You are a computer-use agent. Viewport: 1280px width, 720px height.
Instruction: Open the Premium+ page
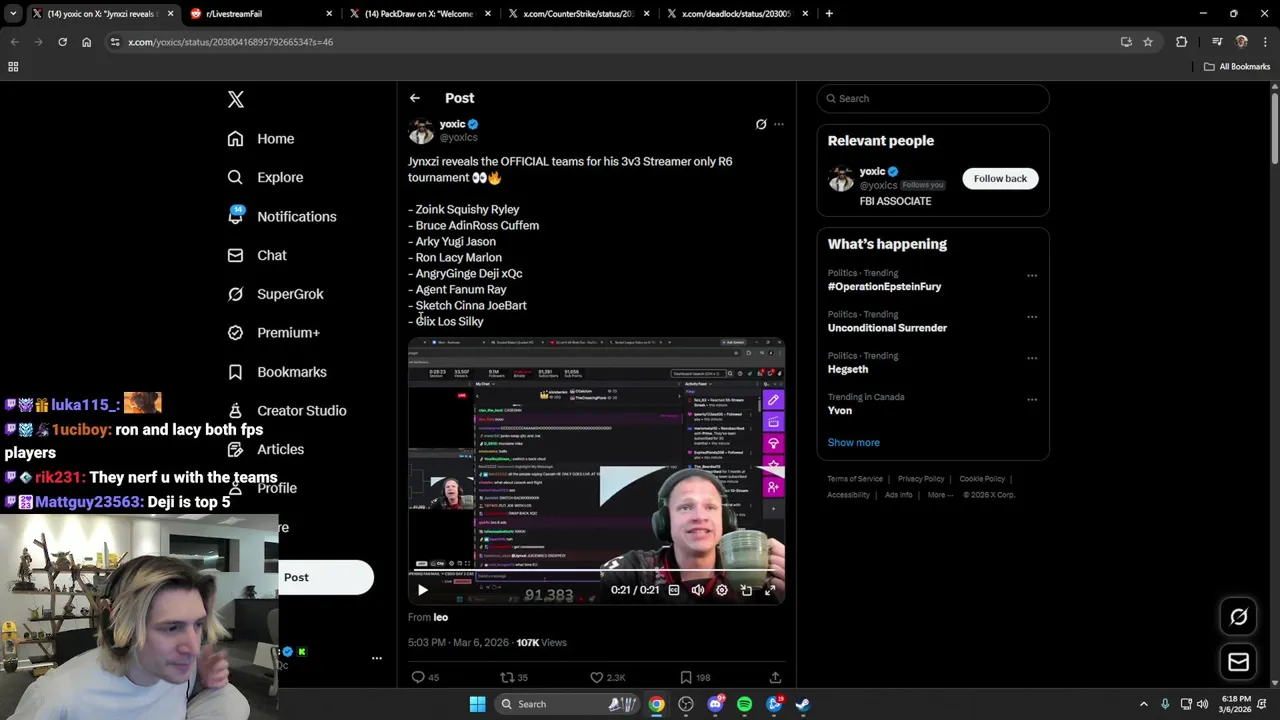[274, 332]
